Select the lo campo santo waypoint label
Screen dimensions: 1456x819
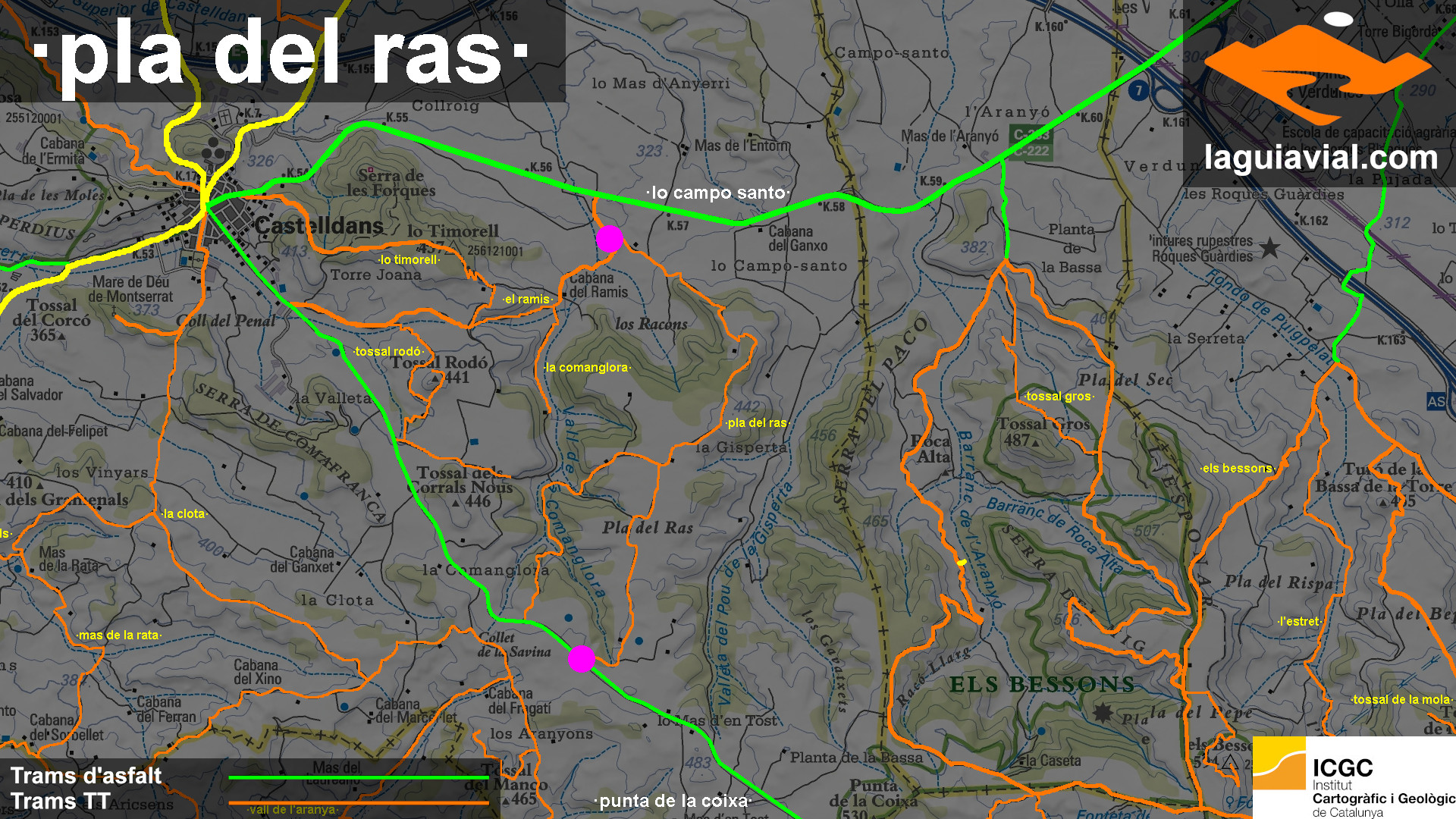717,193
